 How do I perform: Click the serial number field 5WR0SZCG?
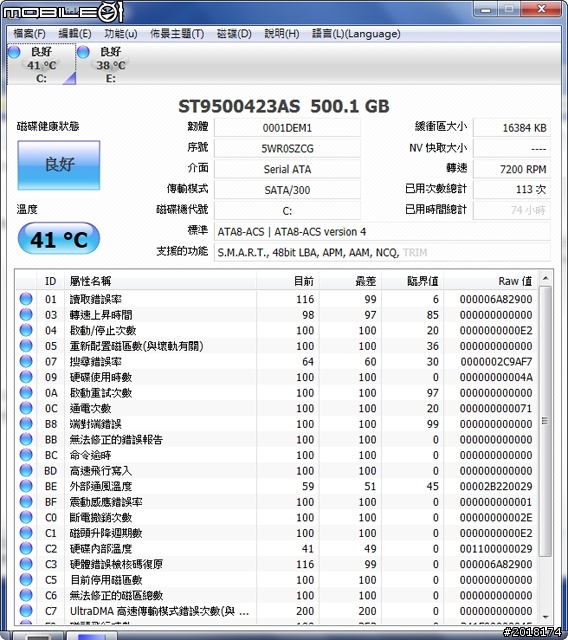287,149
